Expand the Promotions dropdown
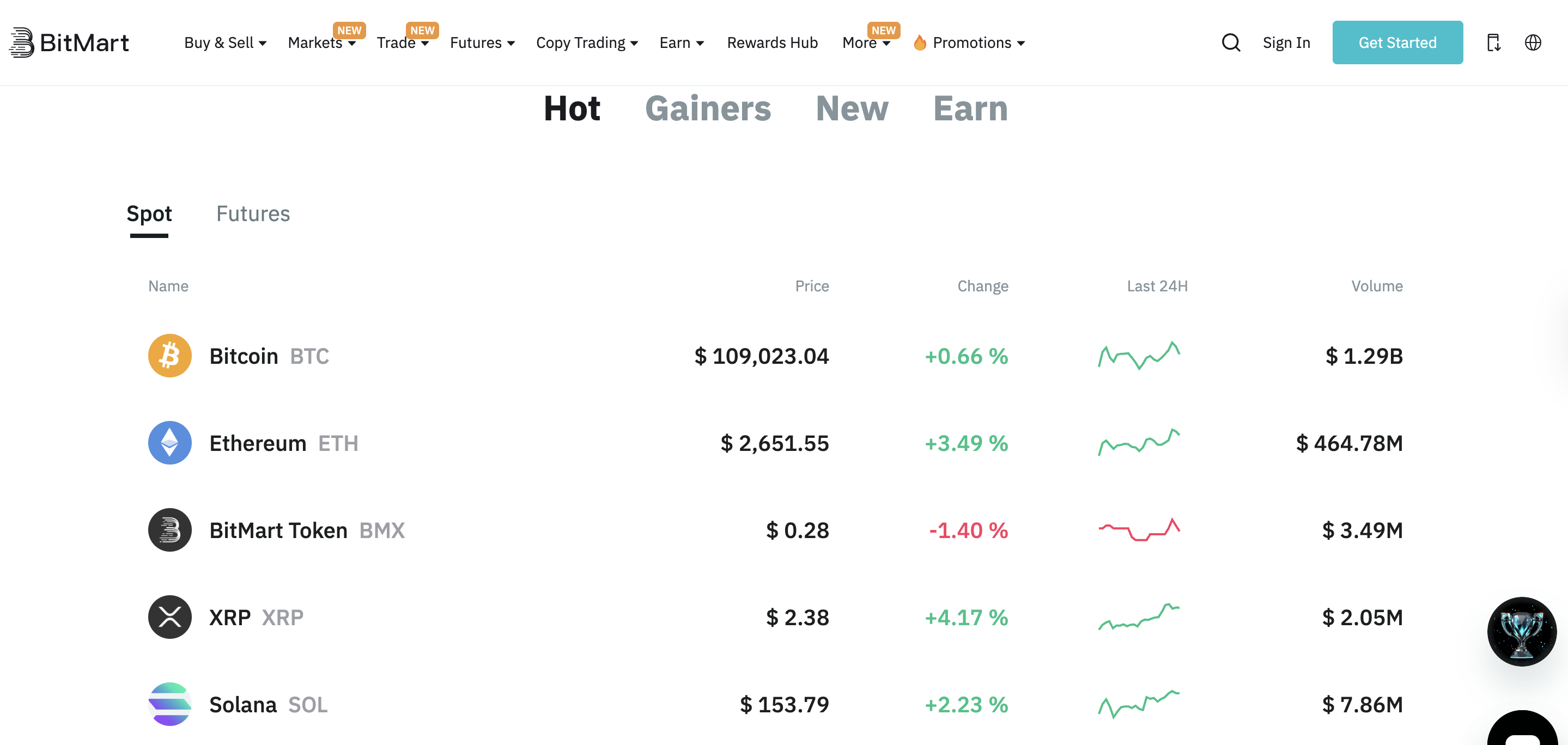Image resolution: width=1568 pixels, height=745 pixels. pyautogui.click(x=970, y=42)
